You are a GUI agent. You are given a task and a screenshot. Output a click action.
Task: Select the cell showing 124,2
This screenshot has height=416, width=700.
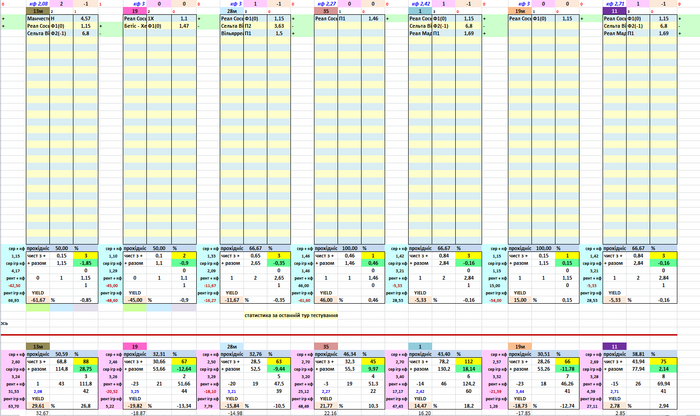click(468, 383)
